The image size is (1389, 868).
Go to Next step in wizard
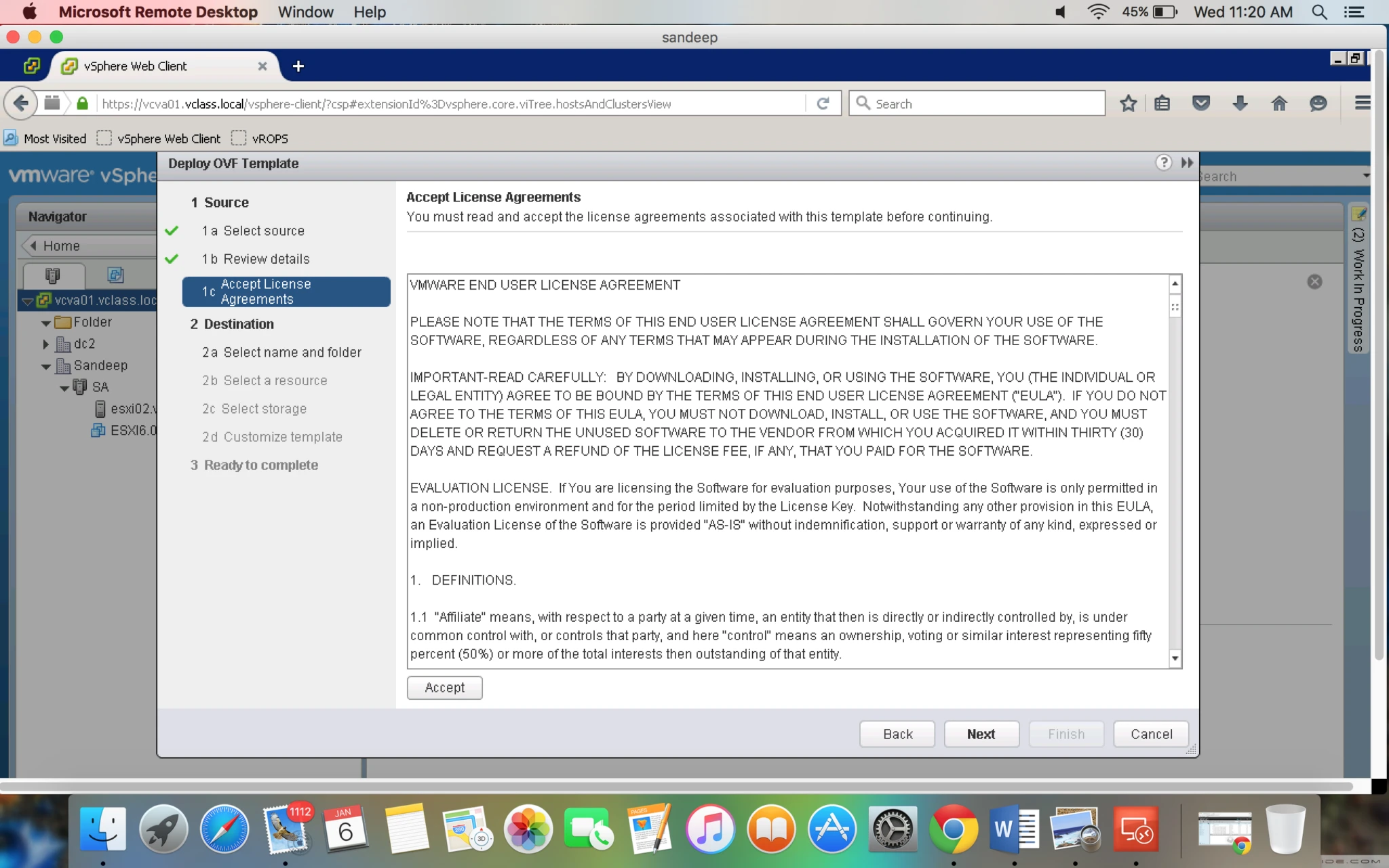[981, 734]
